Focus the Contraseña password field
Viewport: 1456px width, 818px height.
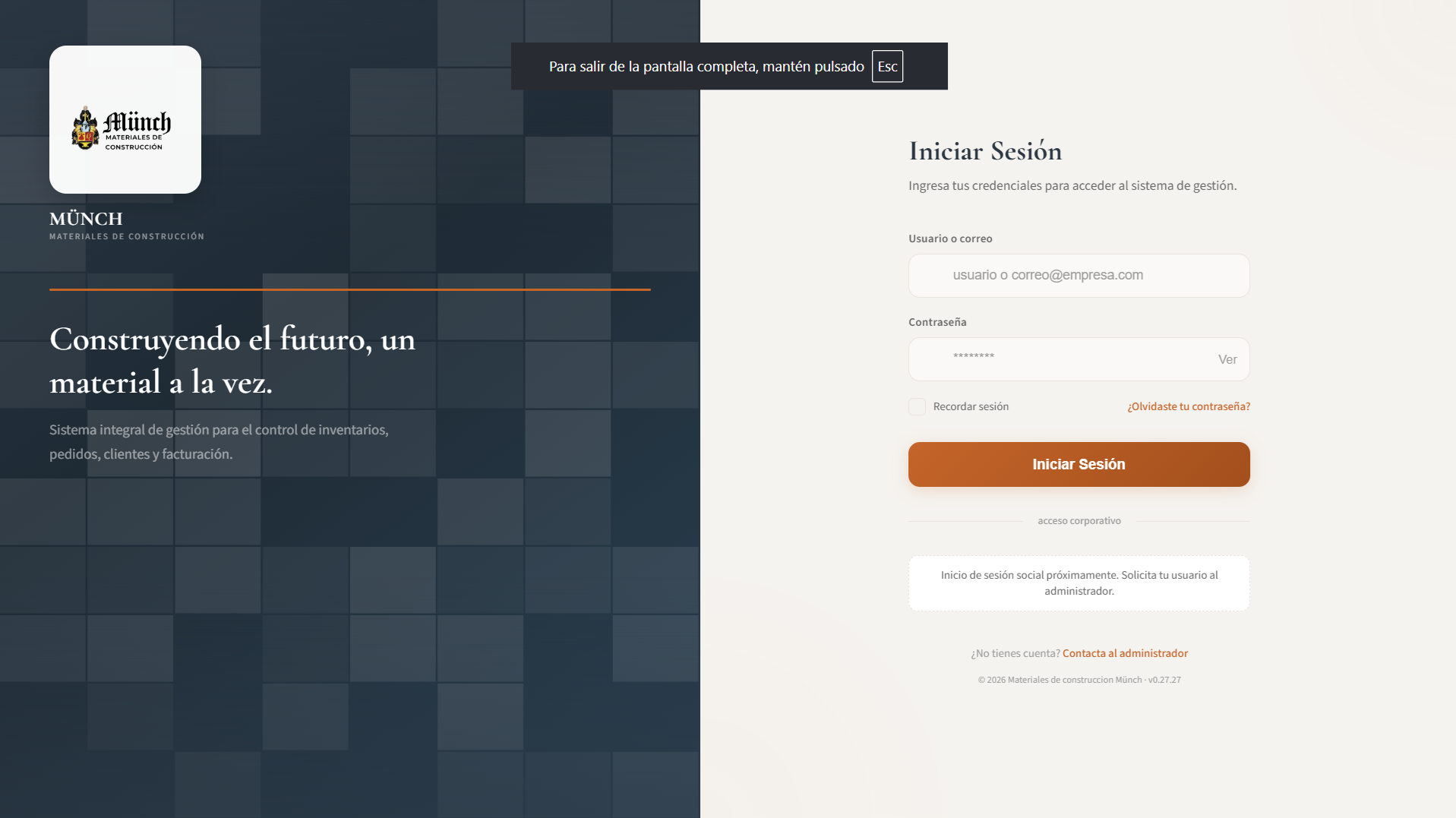[x=1079, y=359]
